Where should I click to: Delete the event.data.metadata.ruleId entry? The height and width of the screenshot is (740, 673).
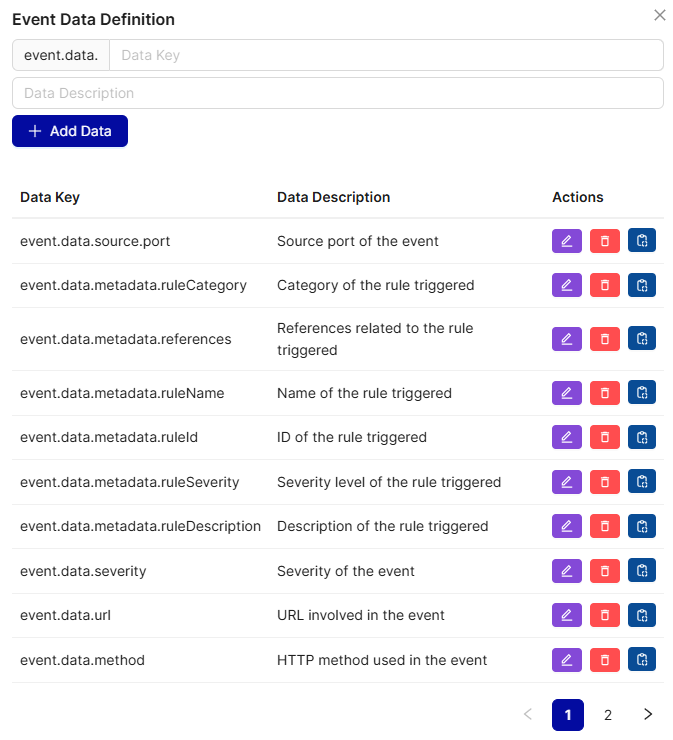point(604,437)
